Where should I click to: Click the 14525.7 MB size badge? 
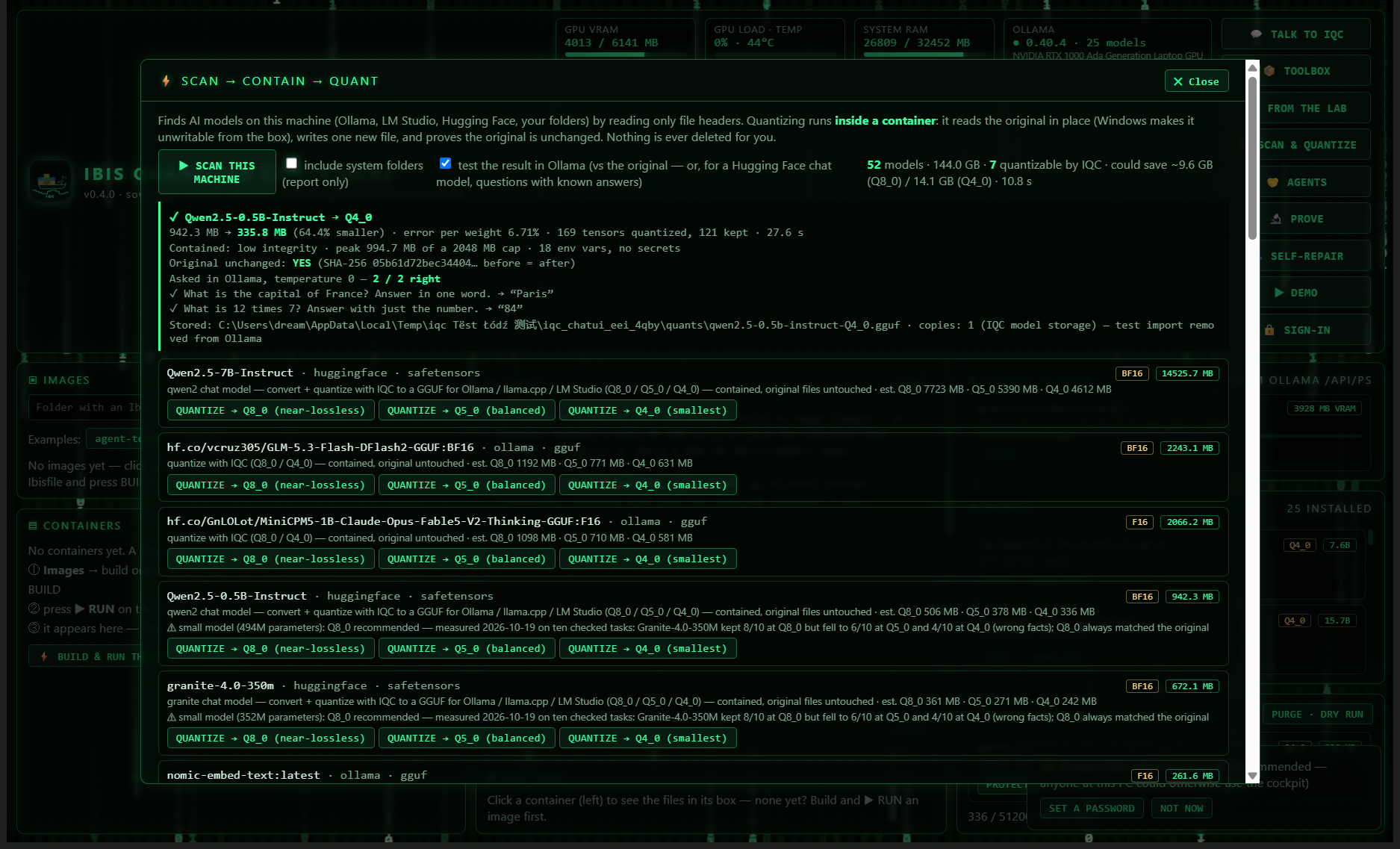pos(1187,373)
